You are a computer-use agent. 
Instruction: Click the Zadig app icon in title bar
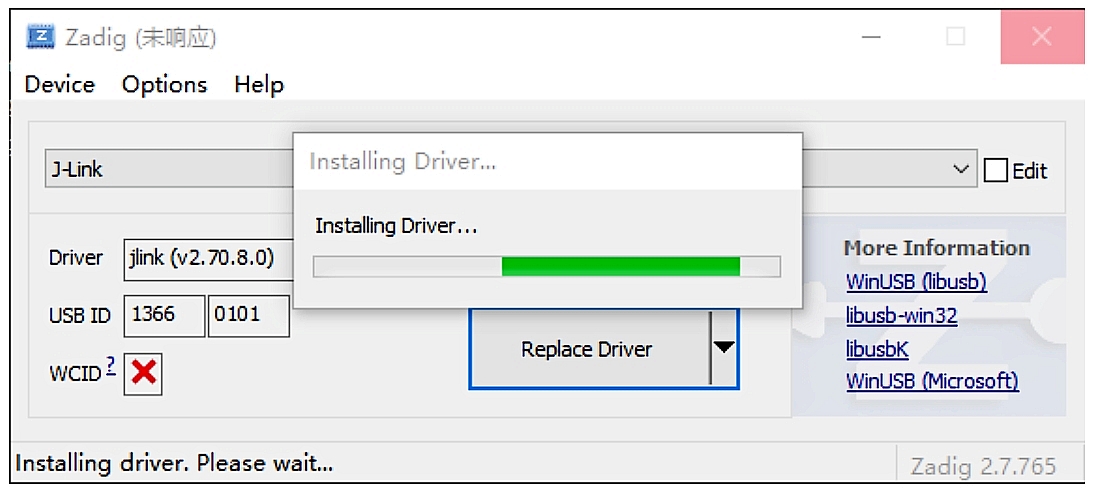40,36
